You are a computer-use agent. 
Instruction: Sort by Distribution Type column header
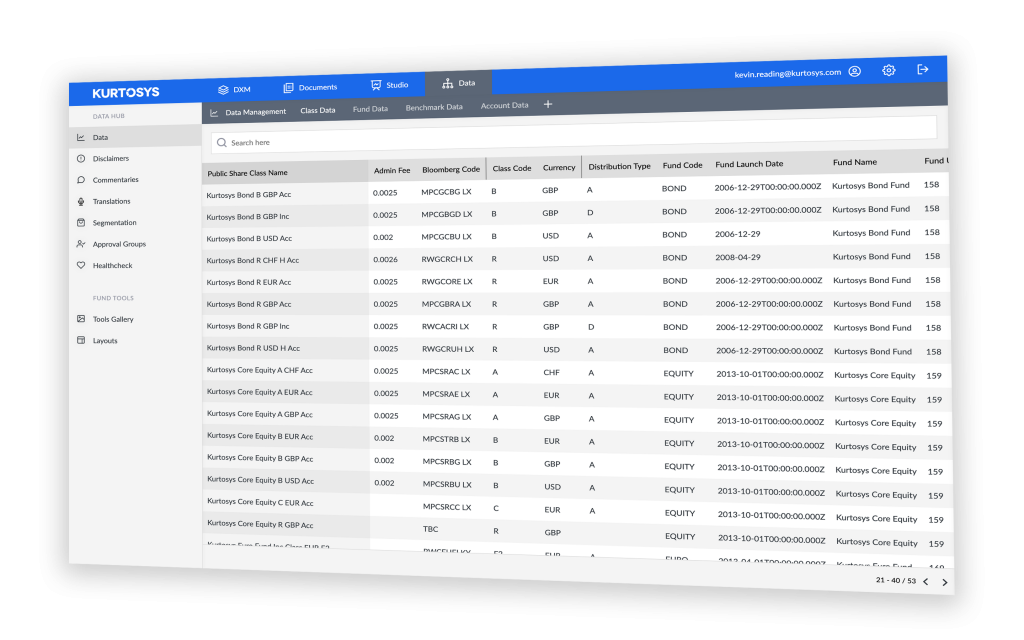point(619,167)
